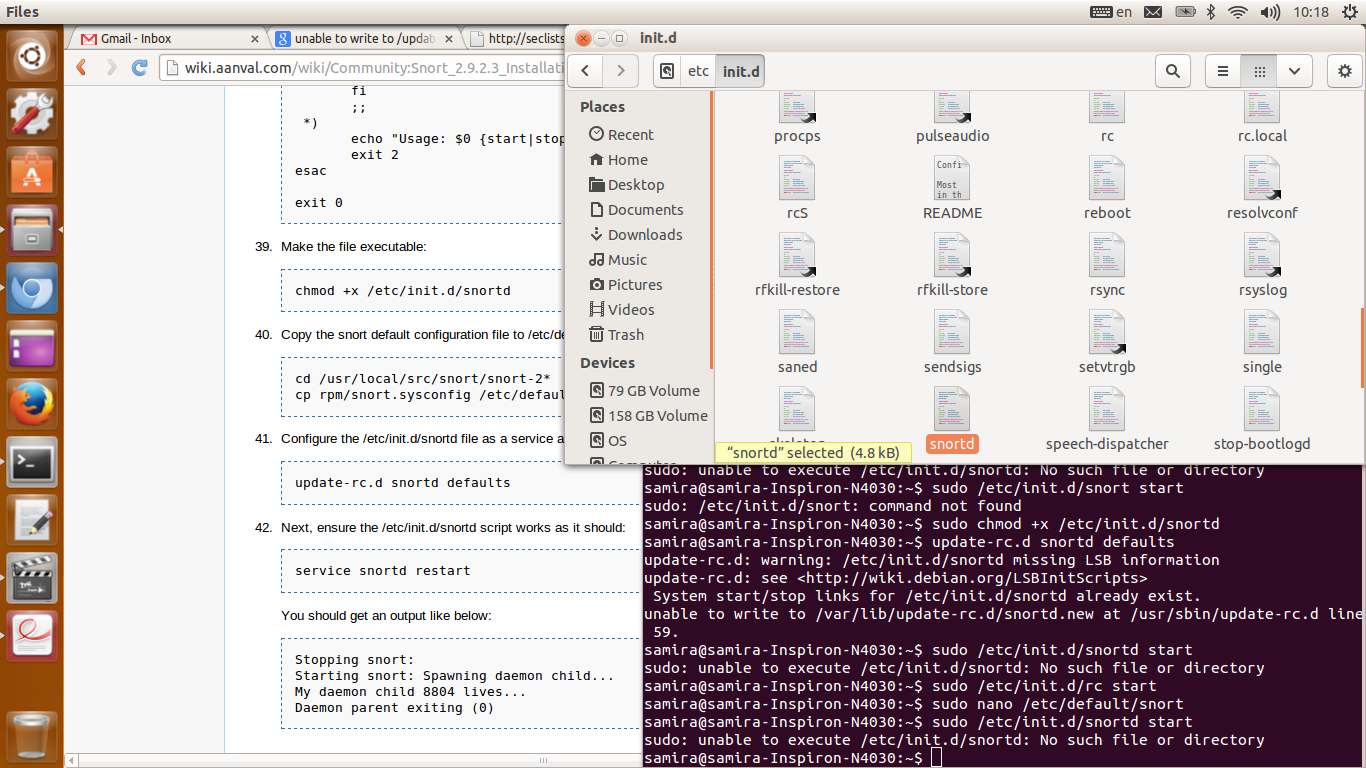The width and height of the screenshot is (1366, 768).
Task: Open the Files gear settings menu
Action: [1345, 71]
